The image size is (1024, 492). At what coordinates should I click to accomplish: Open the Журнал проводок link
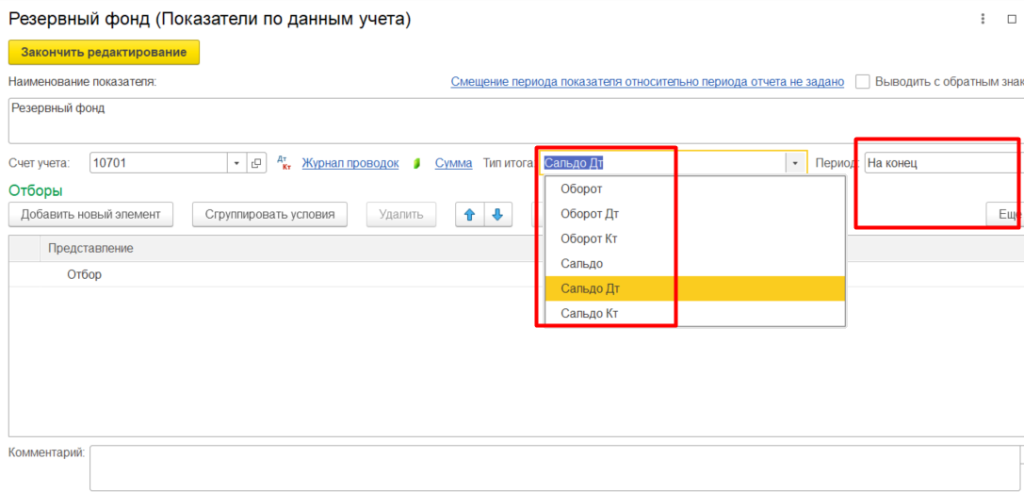[350, 163]
